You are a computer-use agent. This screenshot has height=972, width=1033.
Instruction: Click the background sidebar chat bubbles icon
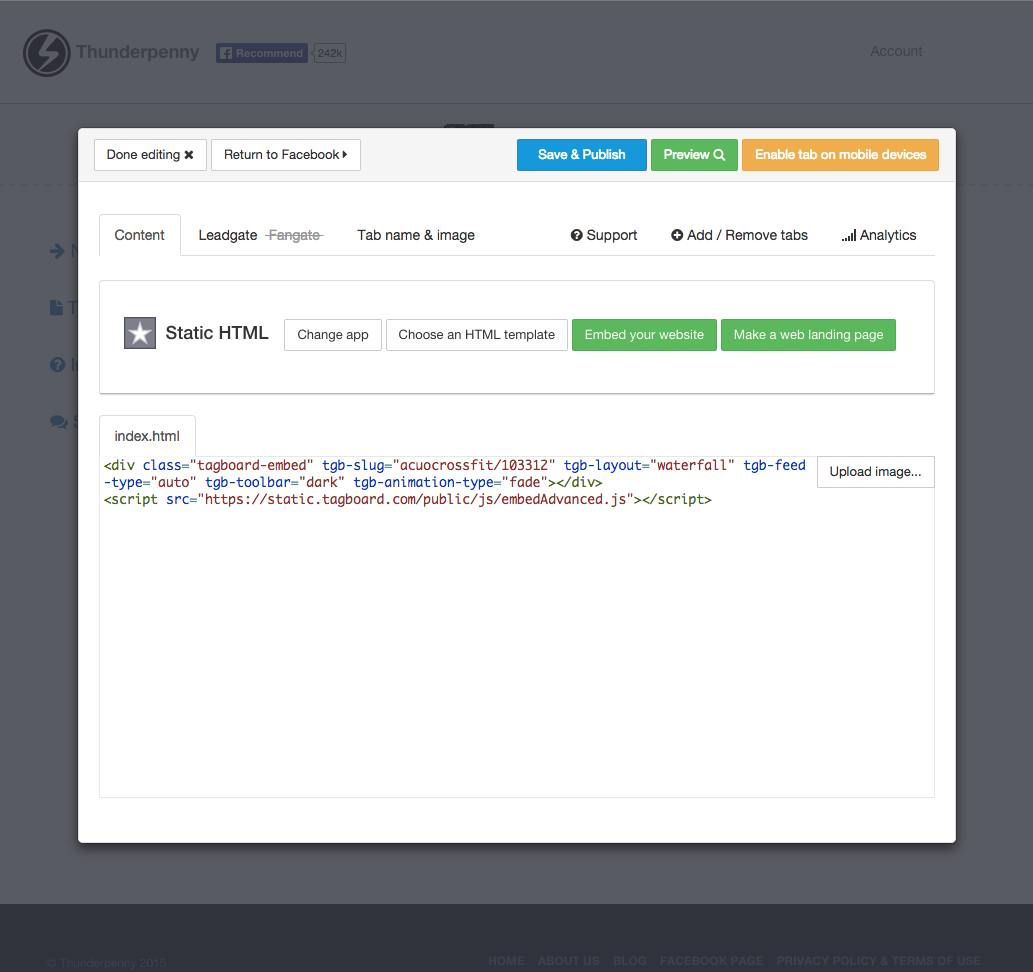59,422
